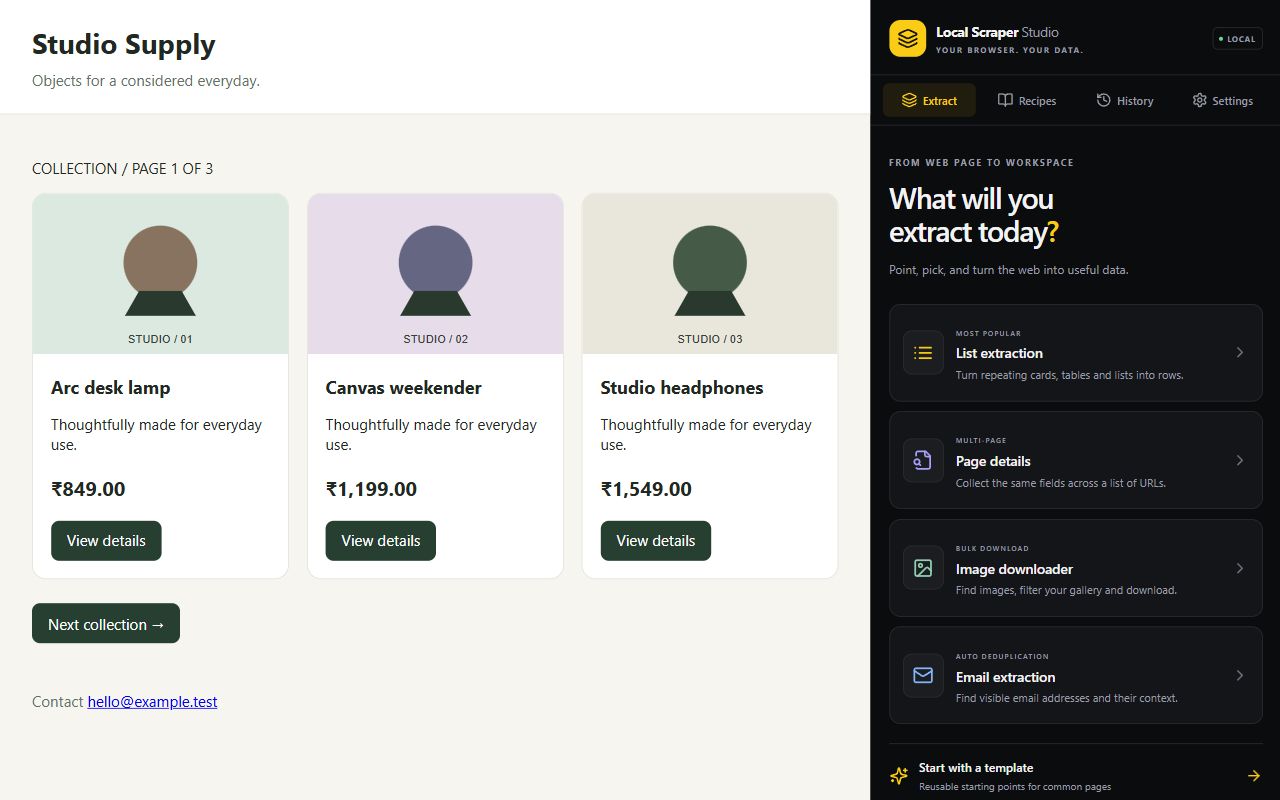Click the Studio Supply page heading
The height and width of the screenshot is (800, 1280).
click(124, 45)
